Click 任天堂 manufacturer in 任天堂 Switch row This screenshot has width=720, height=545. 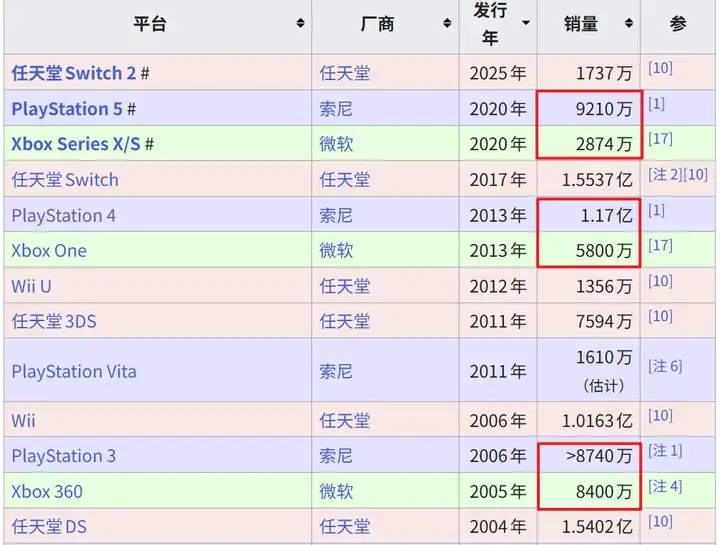[345, 180]
